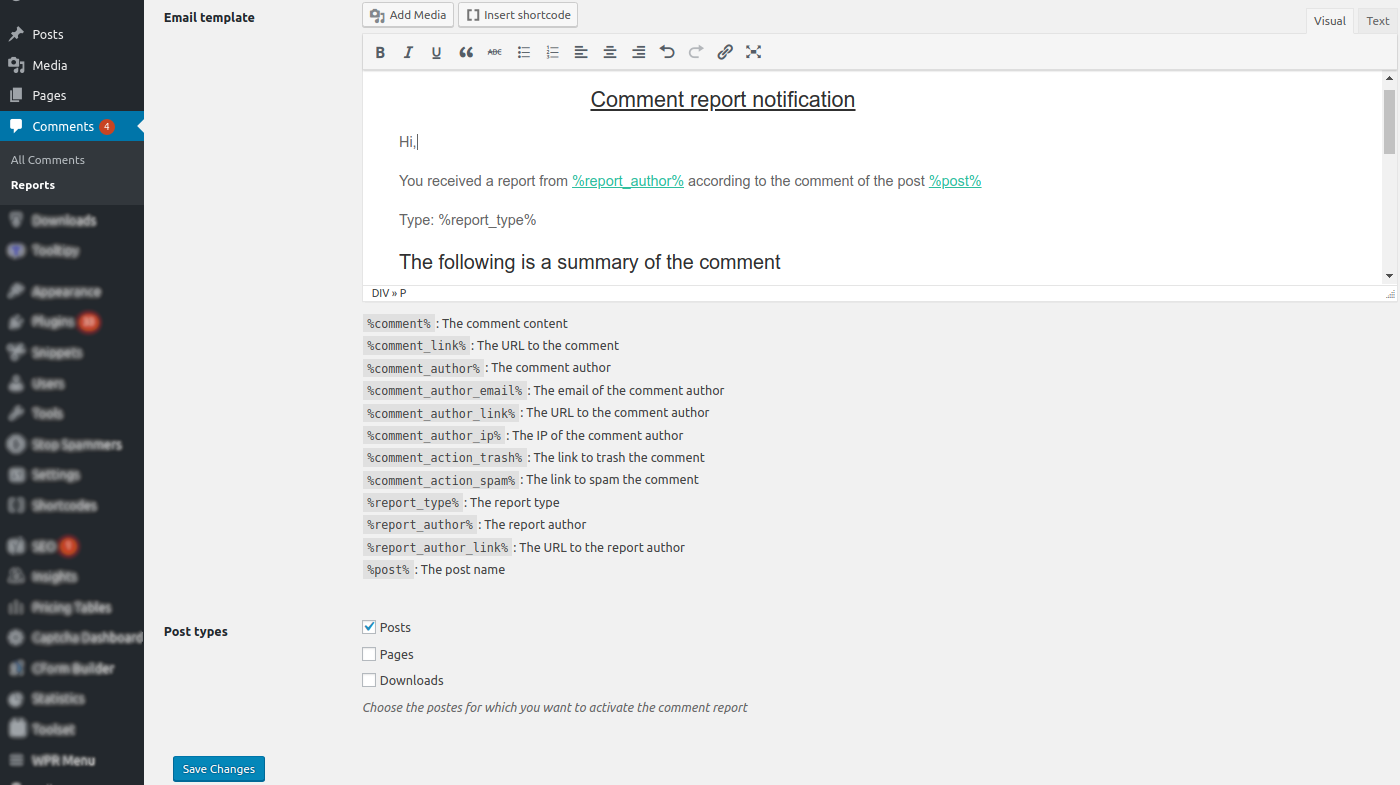Click the %comment_author% placeholder code
The height and width of the screenshot is (785, 1400).
(423, 368)
